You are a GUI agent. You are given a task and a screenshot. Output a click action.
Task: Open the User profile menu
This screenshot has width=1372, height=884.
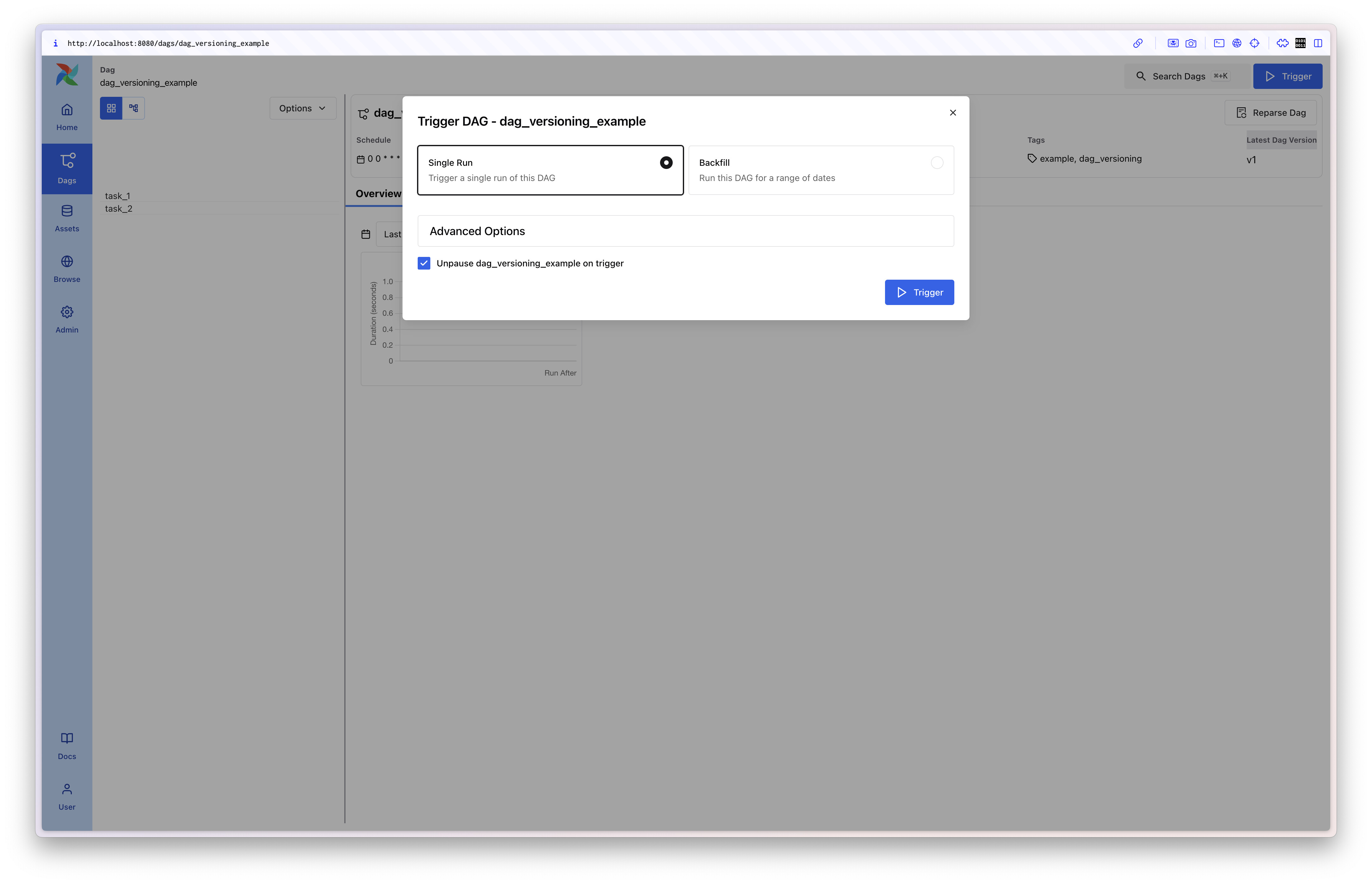click(x=66, y=796)
